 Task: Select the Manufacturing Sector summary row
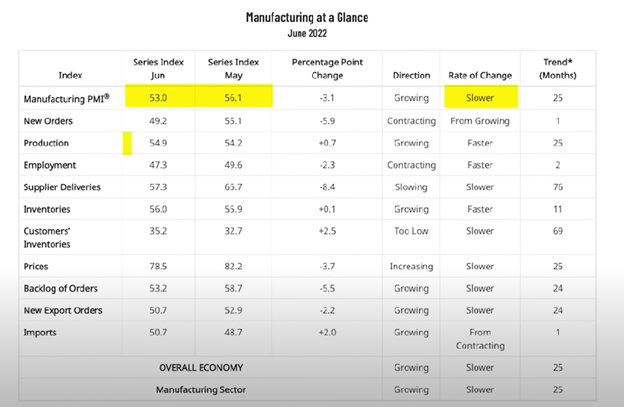click(x=307, y=389)
